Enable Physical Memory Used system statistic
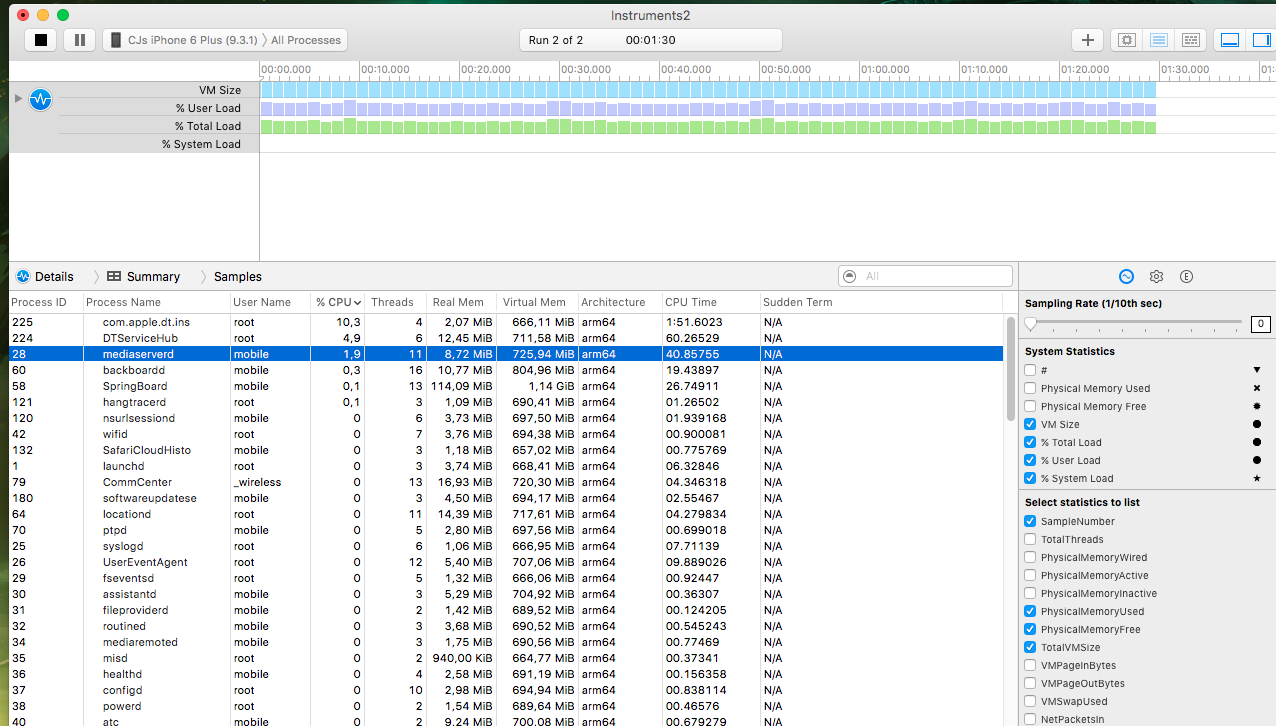Image resolution: width=1276 pixels, height=726 pixels. click(1030, 388)
